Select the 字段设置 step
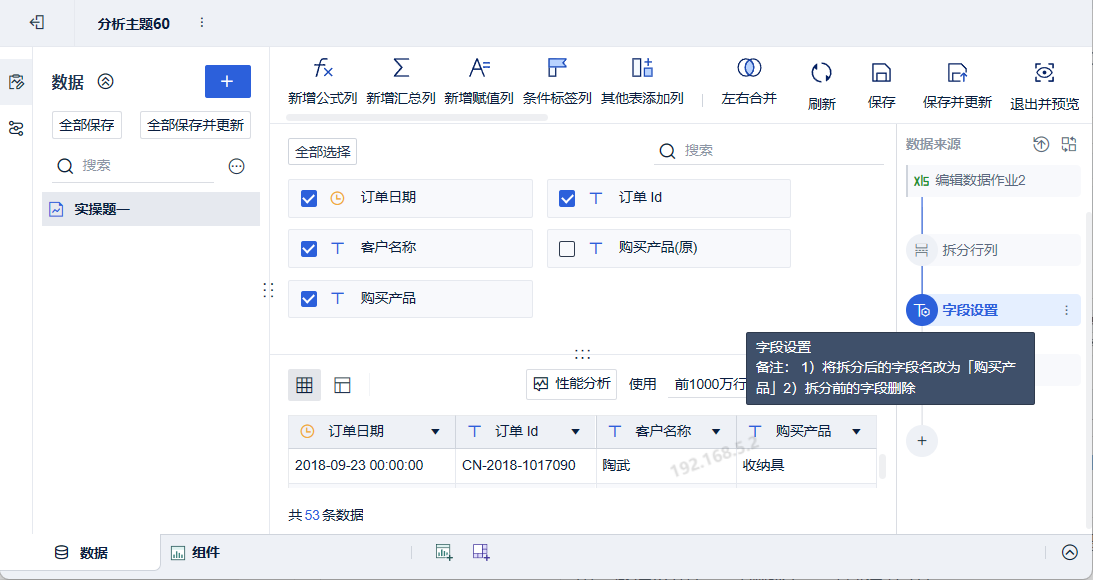 pyautogui.click(x=993, y=310)
